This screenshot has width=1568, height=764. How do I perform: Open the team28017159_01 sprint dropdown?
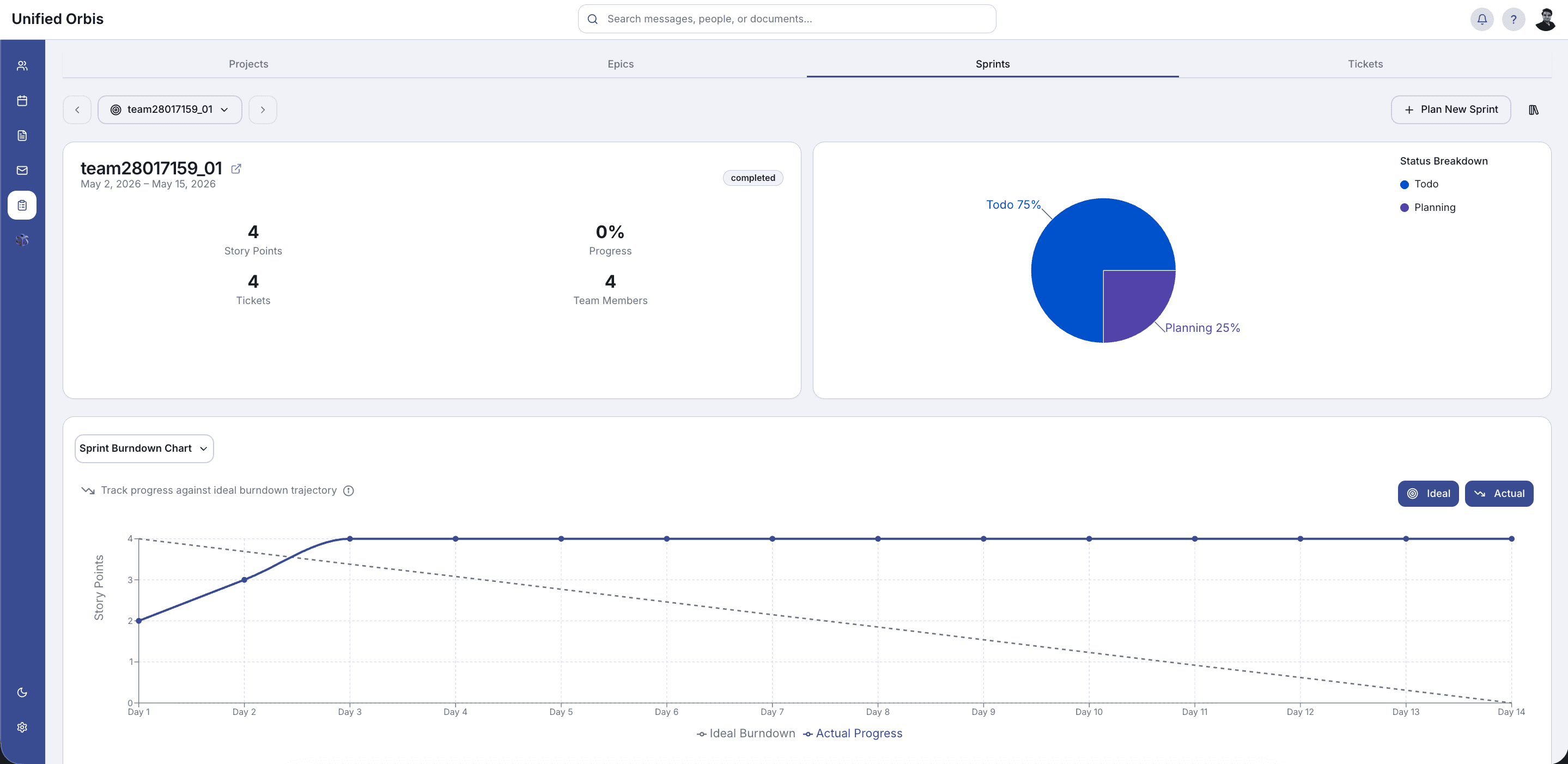coord(170,110)
